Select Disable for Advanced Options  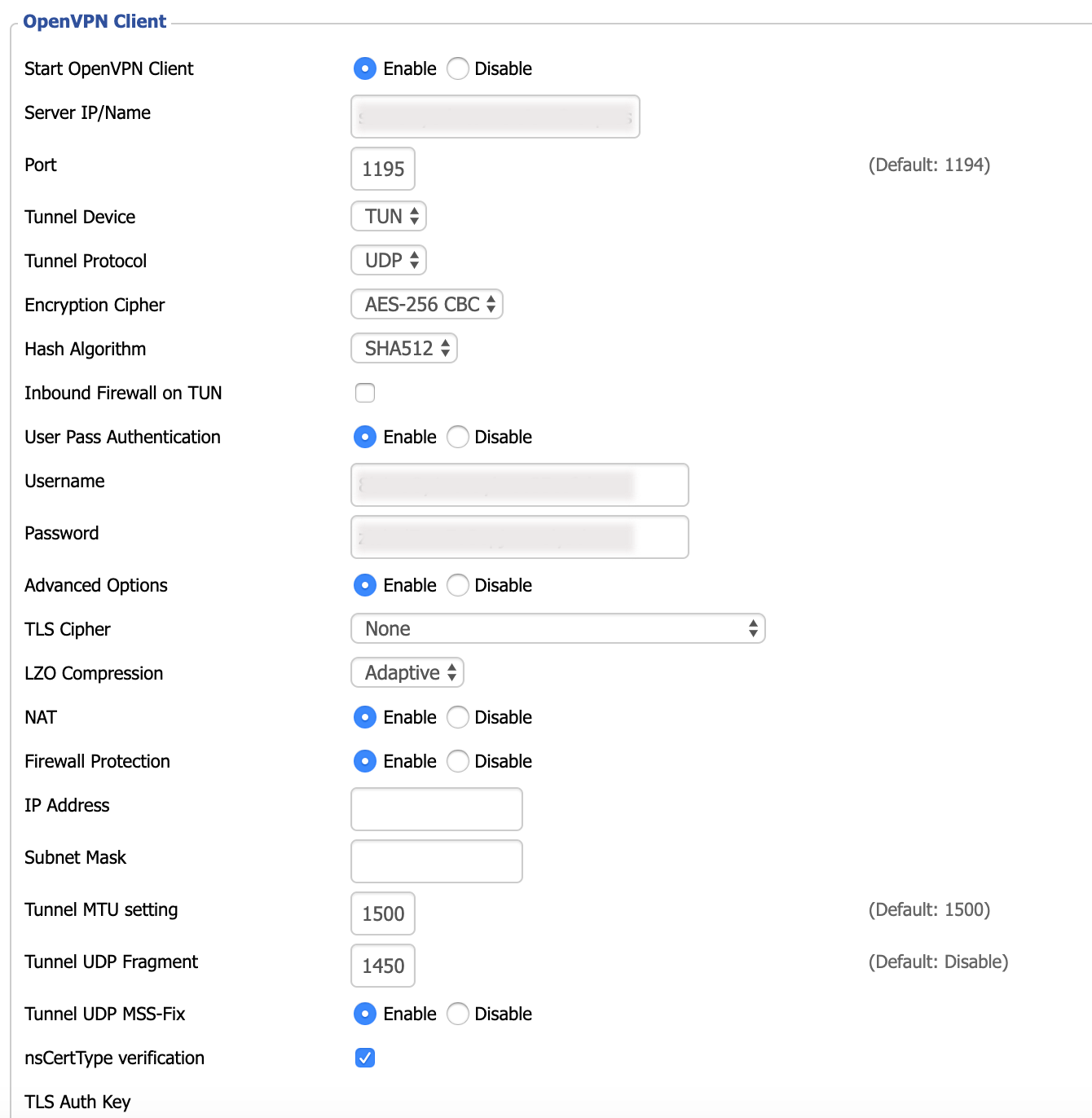click(x=458, y=585)
